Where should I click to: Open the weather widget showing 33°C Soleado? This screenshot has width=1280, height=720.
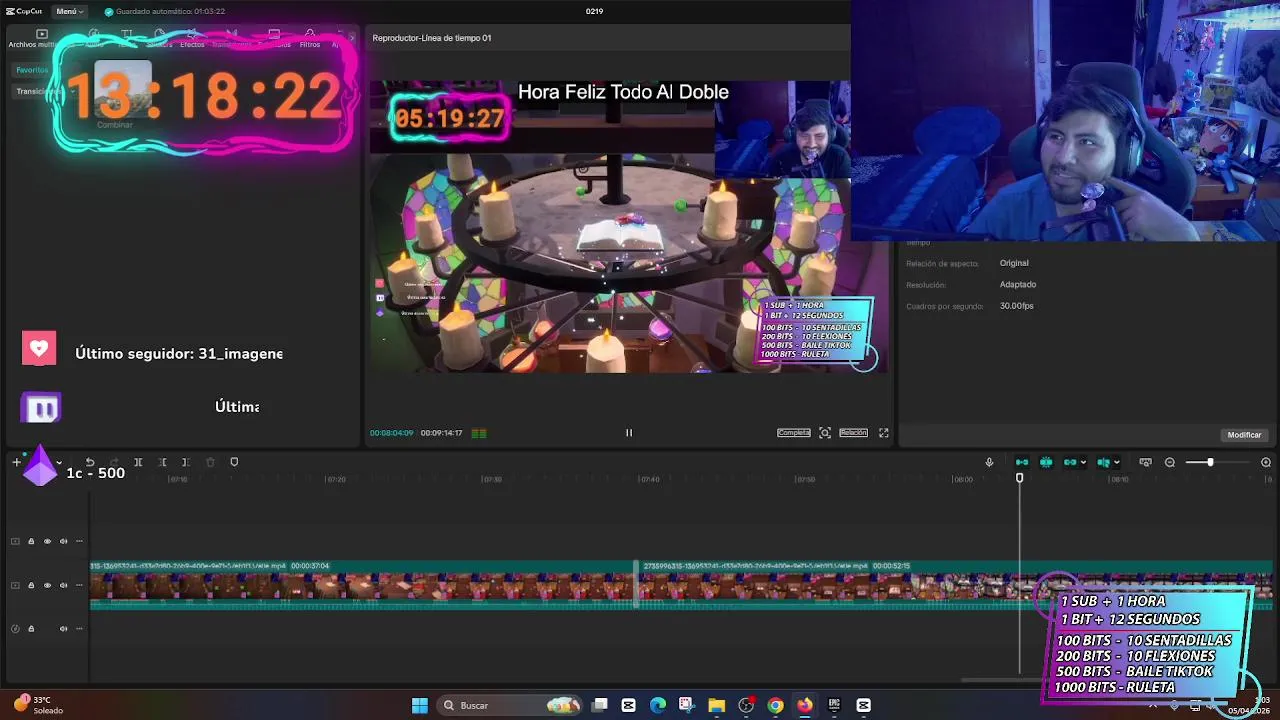[x=40, y=705]
